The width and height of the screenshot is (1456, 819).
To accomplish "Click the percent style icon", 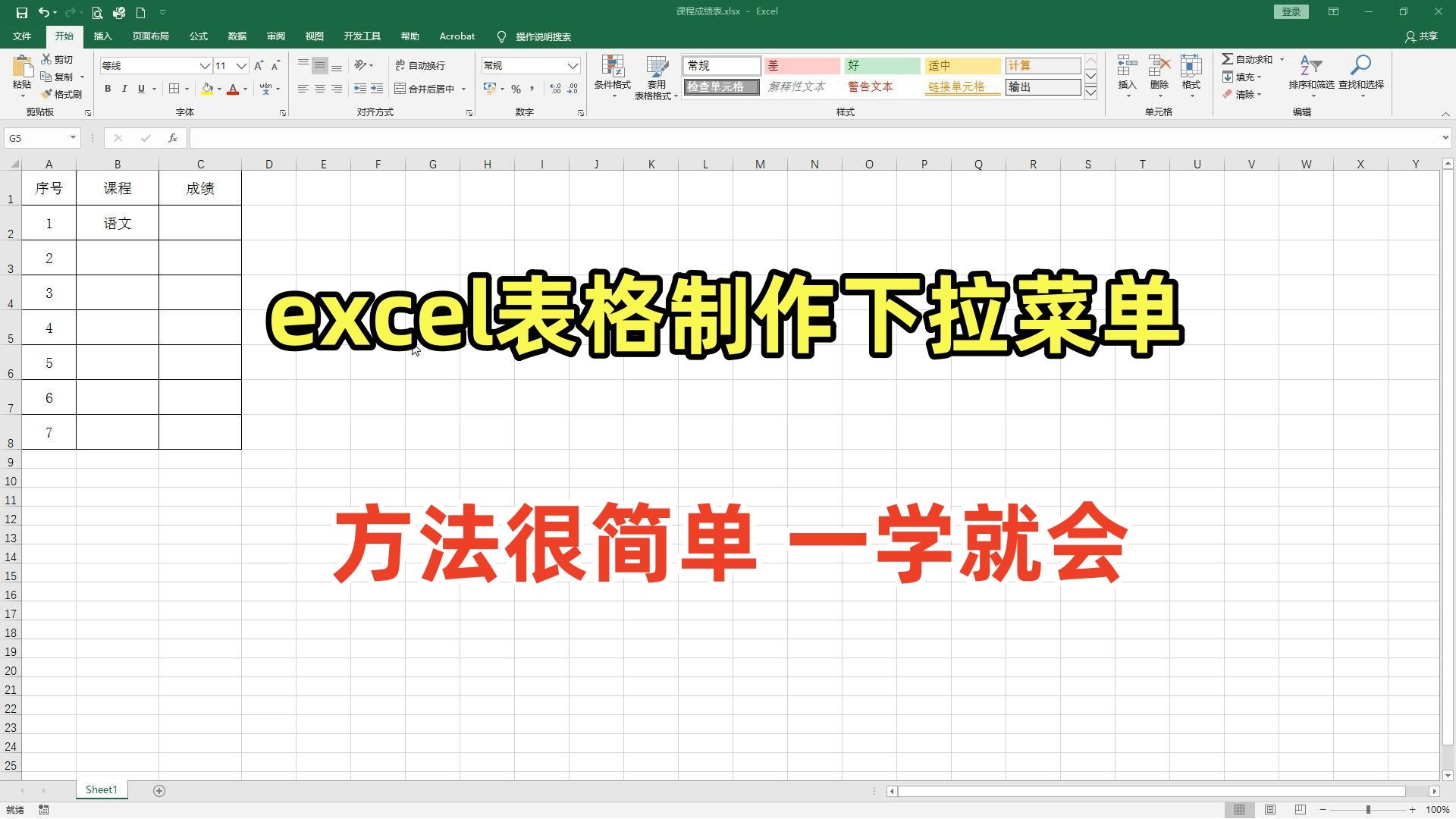I will [x=516, y=89].
